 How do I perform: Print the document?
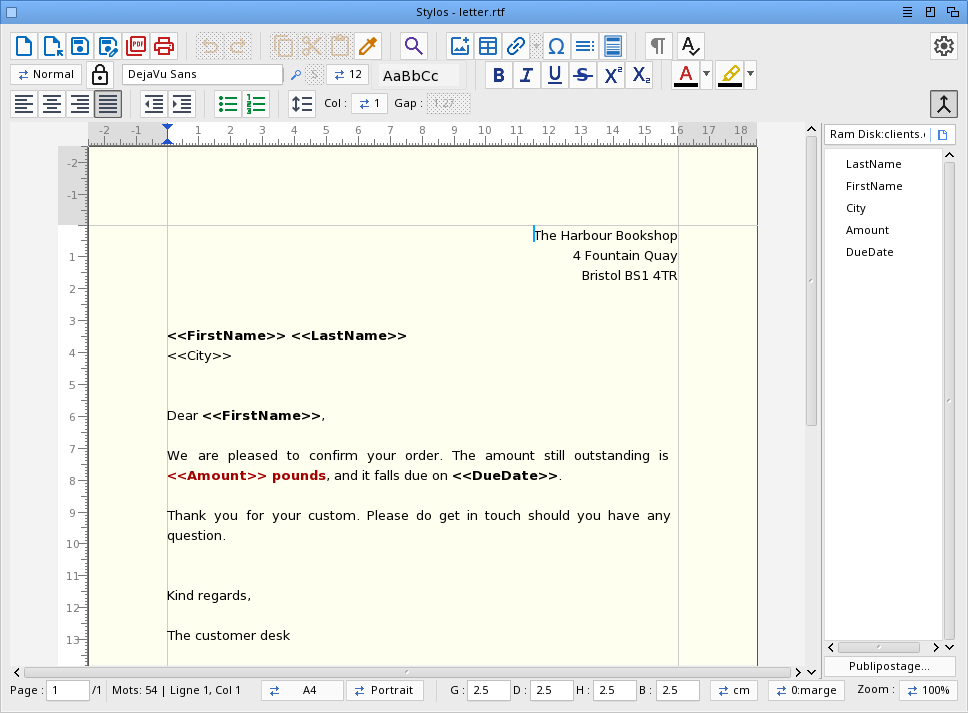164,46
